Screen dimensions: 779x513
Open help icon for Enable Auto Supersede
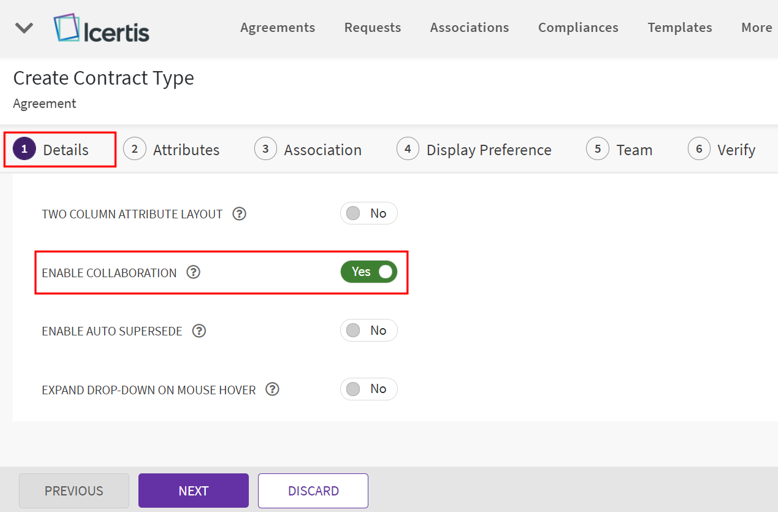pyautogui.click(x=199, y=331)
